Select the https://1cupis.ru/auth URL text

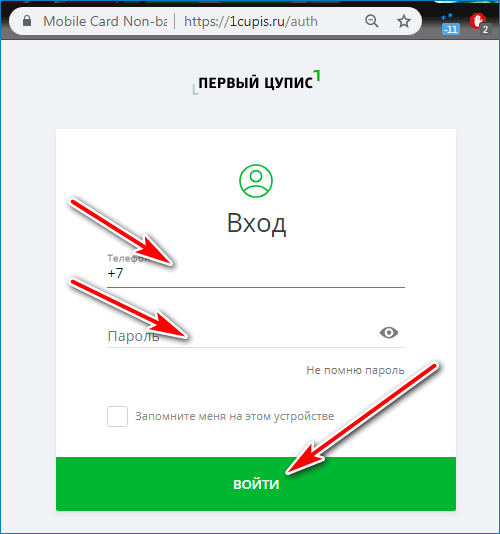tap(251, 21)
